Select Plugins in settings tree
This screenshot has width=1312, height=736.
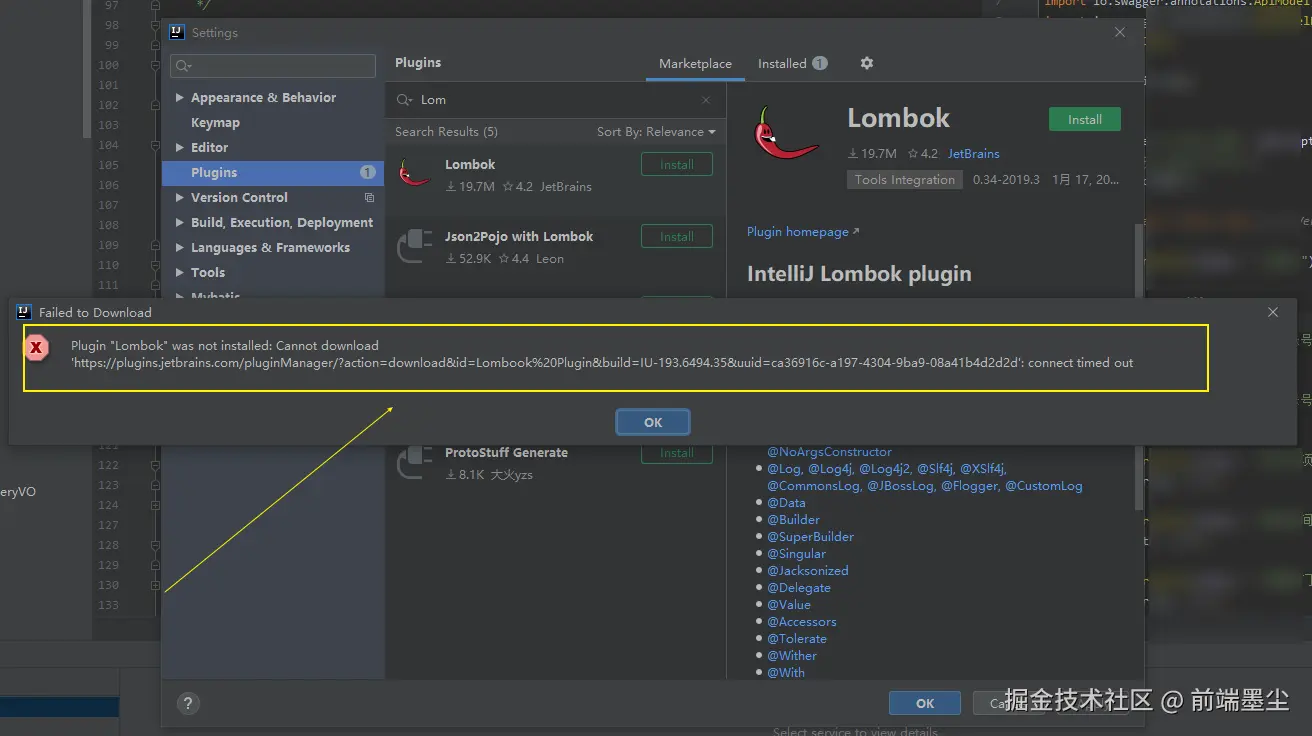273,173
